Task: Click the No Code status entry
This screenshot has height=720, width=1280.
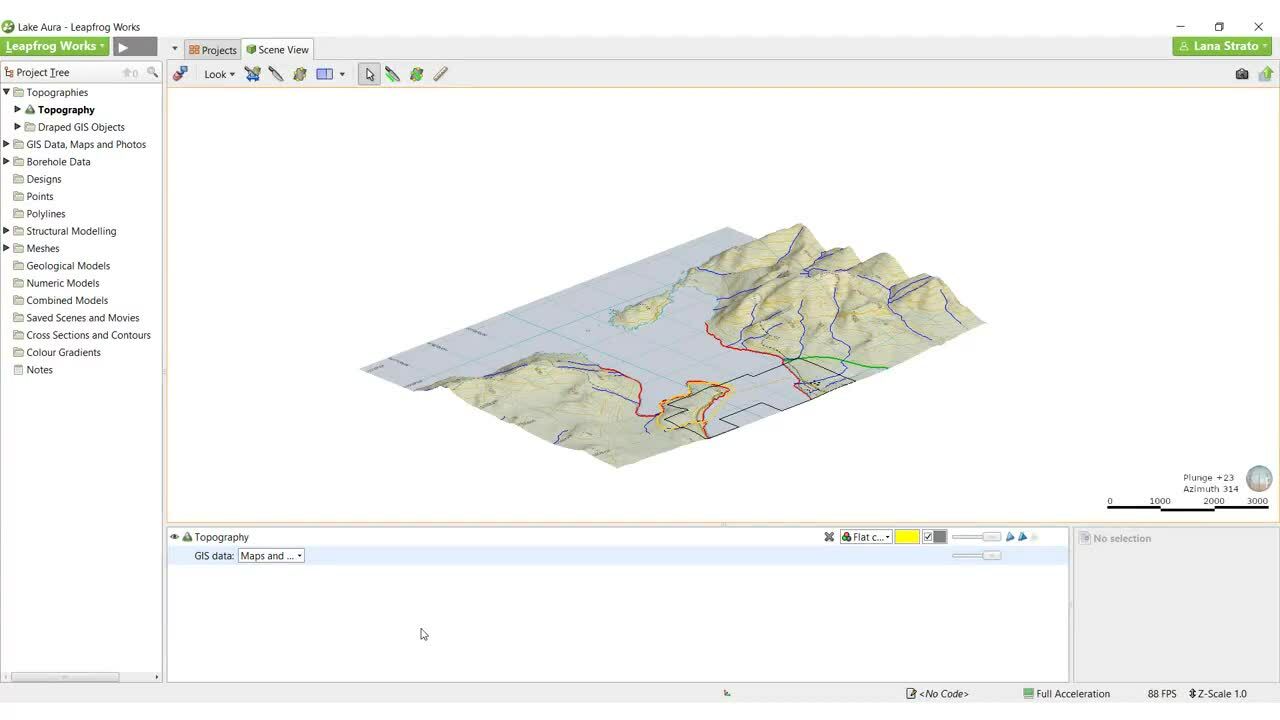Action: pos(937,693)
